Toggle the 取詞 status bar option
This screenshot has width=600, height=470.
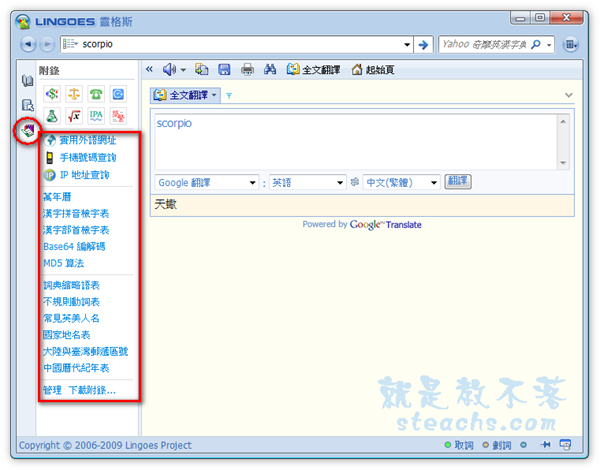click(x=459, y=445)
